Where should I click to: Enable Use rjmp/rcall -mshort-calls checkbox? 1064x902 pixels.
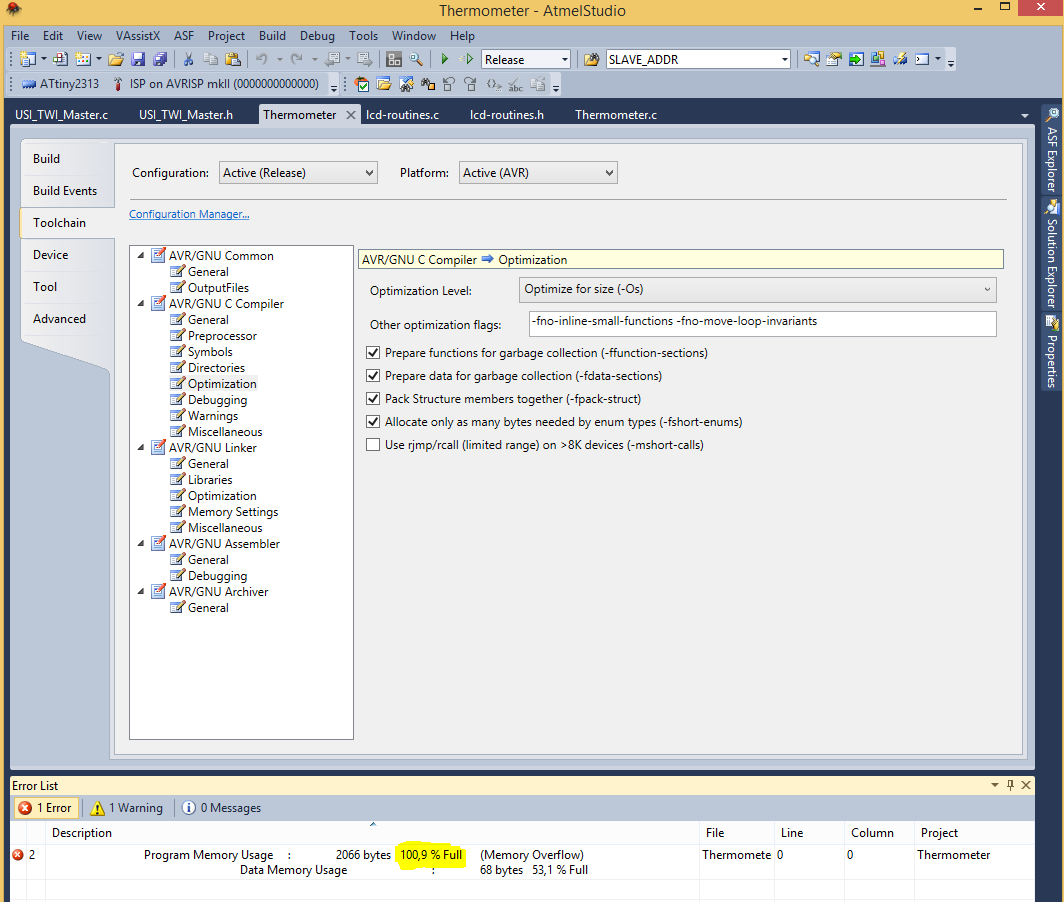pos(373,445)
